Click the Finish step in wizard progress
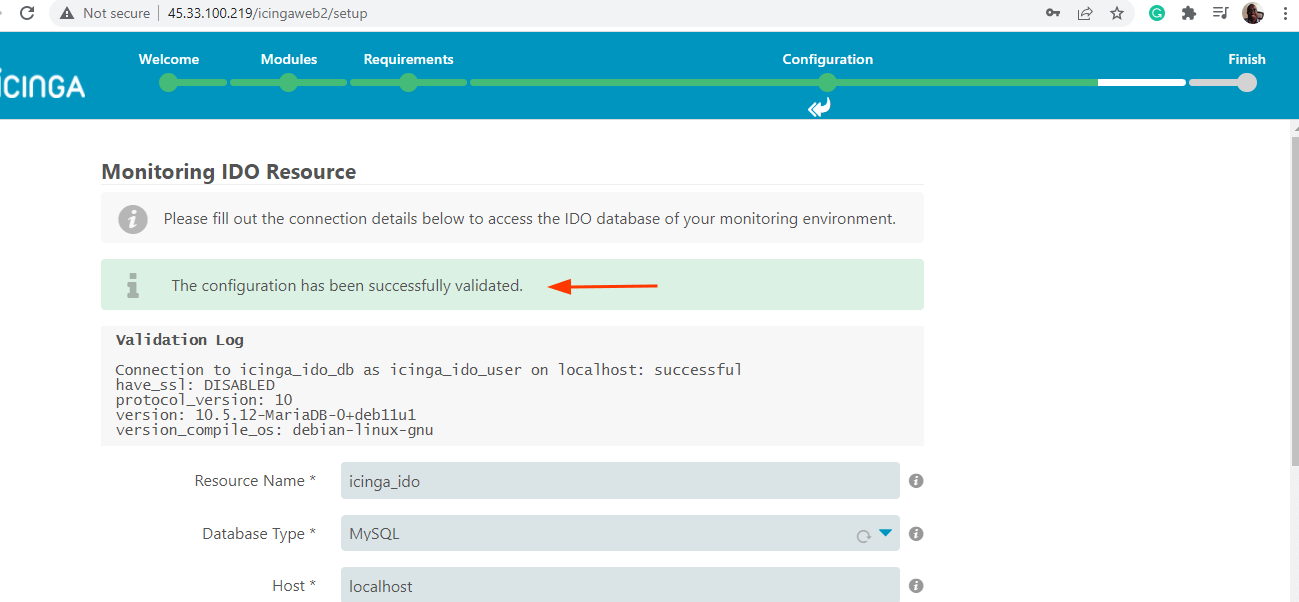This screenshot has width=1299, height=602. pos(1246,82)
